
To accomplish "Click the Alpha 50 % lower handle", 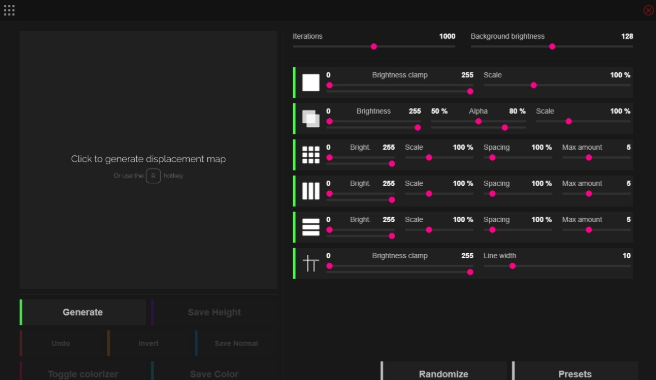I will tap(479, 121).
